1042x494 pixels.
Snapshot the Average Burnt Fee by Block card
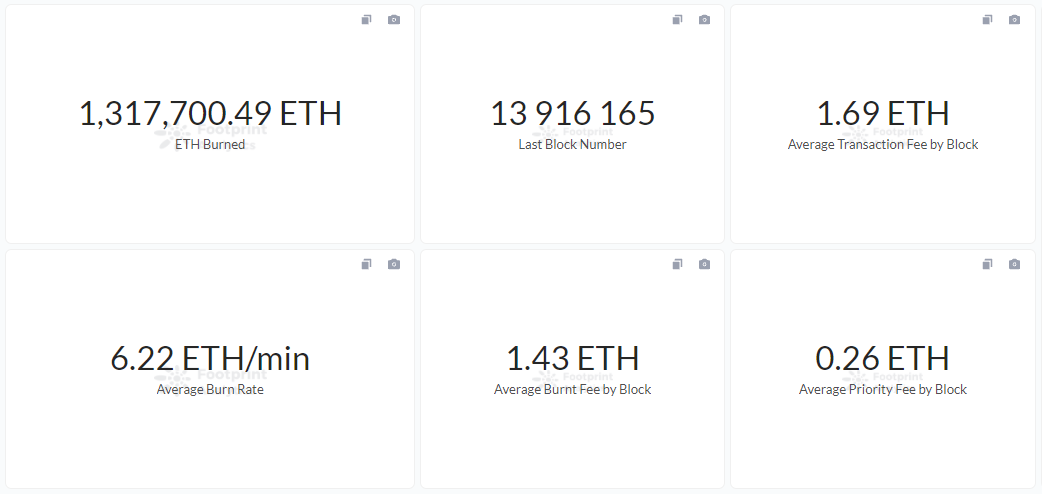(x=704, y=265)
